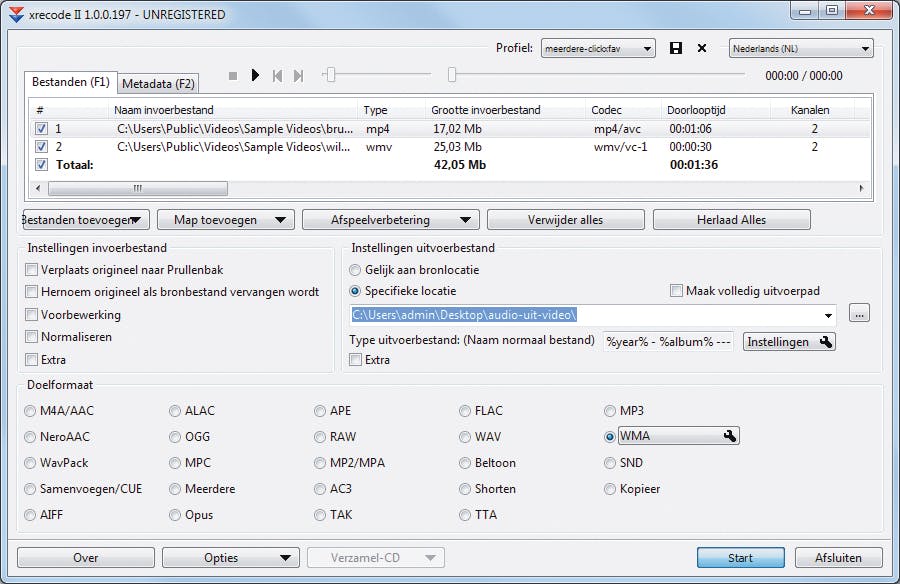Choose M4A/AAC as target format
The width and height of the screenshot is (900, 584).
click(30, 411)
